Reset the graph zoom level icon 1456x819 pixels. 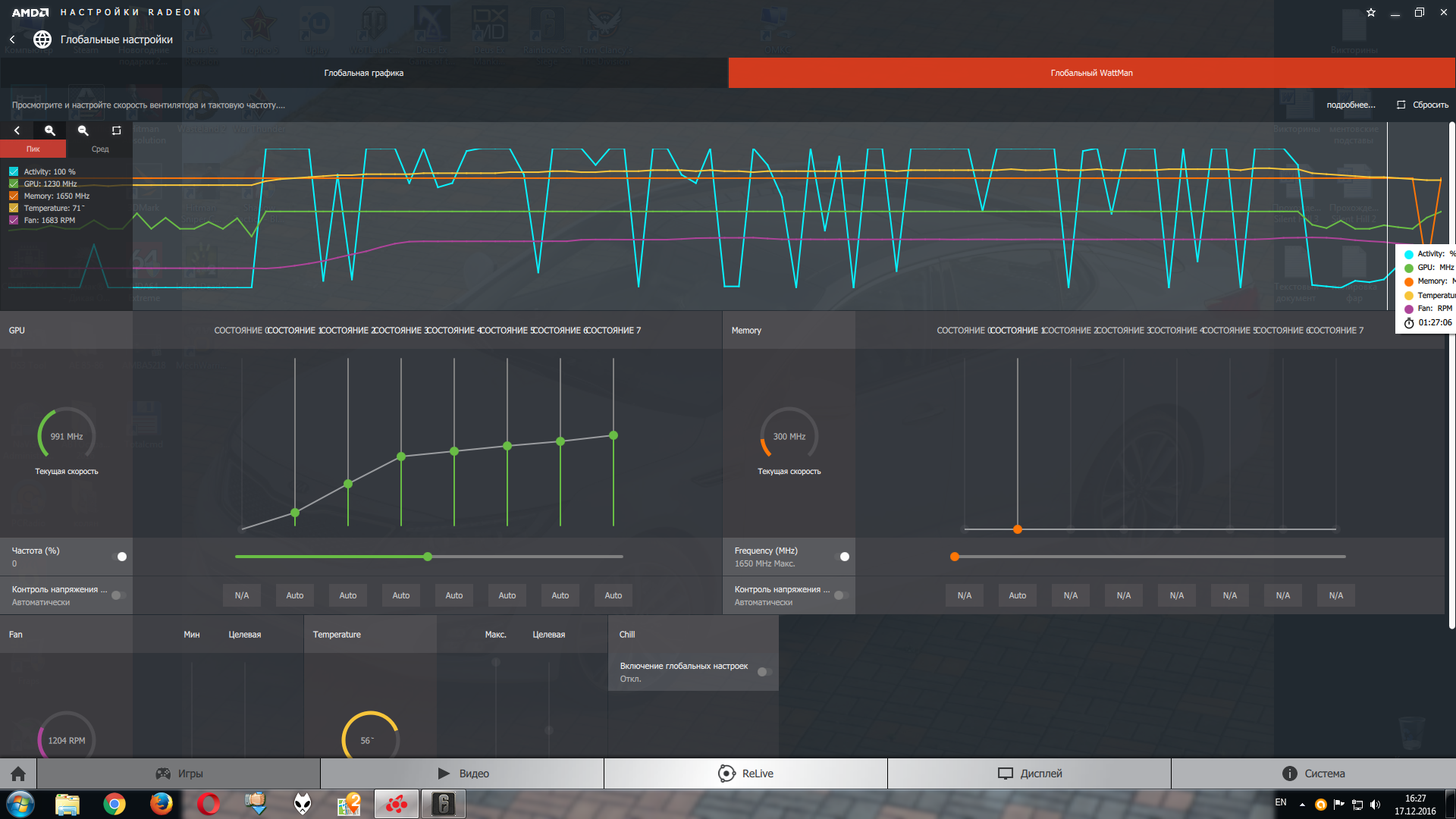click(116, 130)
